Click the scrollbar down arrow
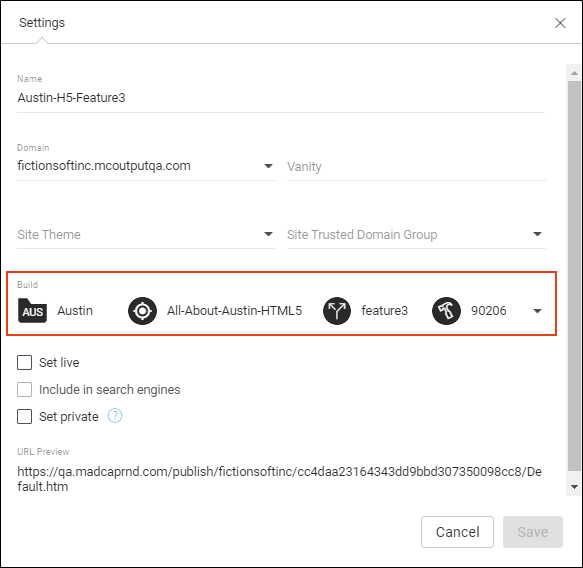 574,487
